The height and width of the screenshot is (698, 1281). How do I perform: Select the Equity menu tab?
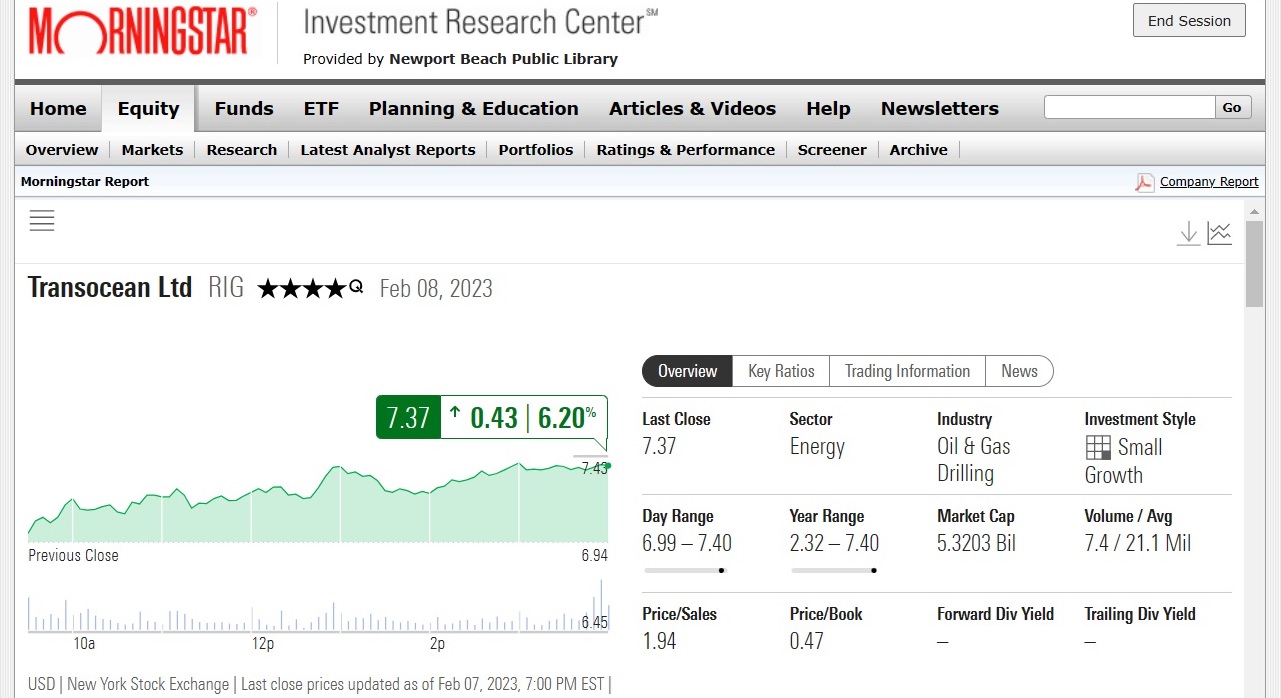coord(148,109)
